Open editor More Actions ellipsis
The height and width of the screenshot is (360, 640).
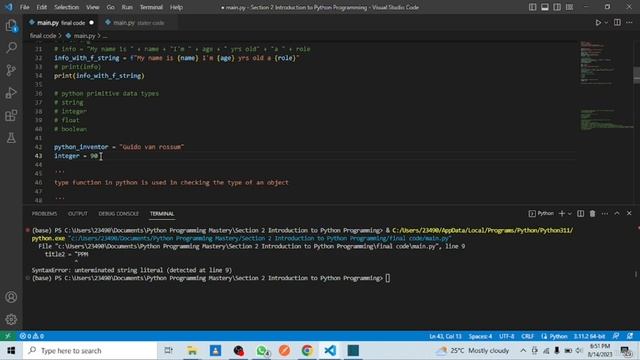coord(629,23)
